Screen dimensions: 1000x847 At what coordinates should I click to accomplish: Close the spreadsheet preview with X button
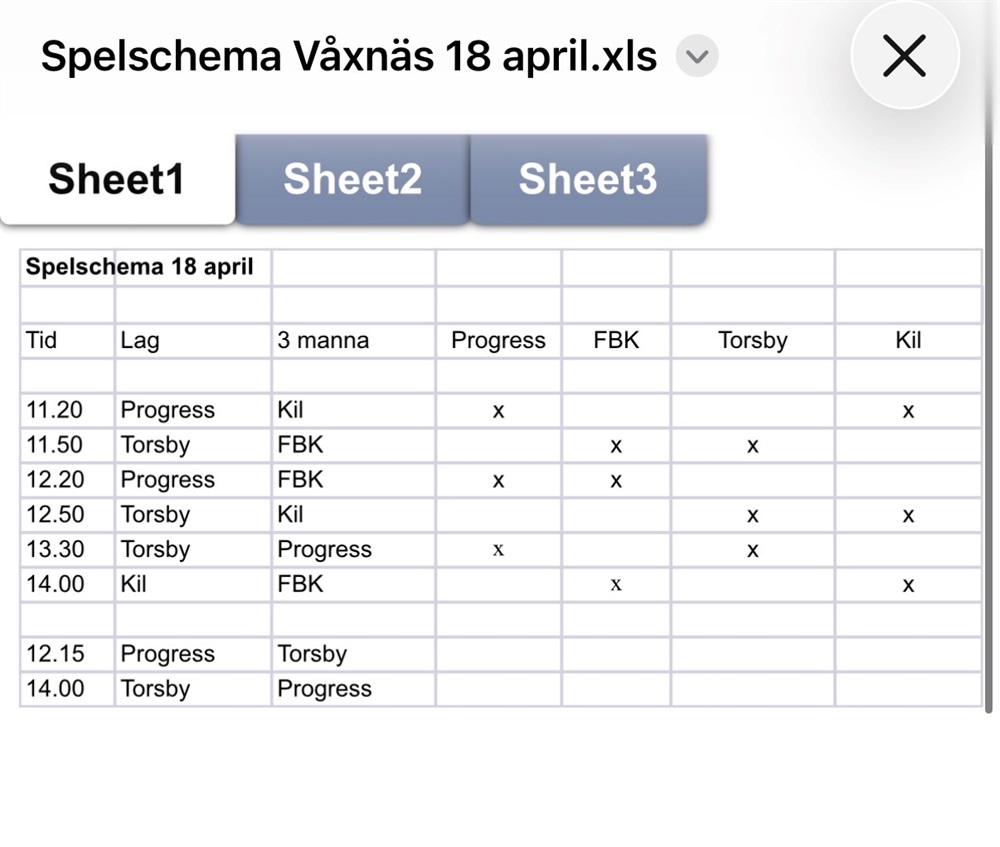click(x=904, y=58)
